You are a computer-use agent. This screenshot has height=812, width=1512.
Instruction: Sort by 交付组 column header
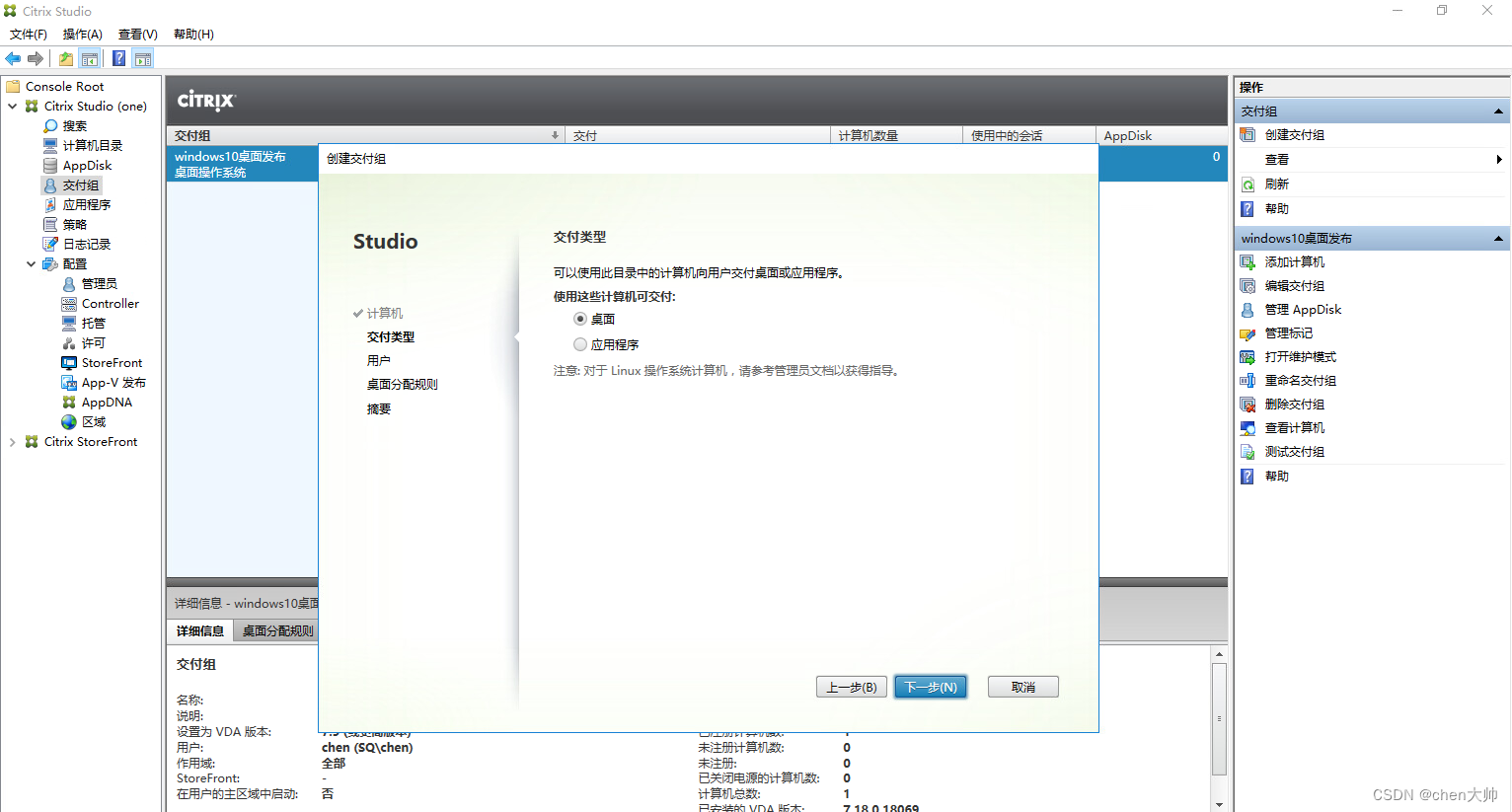(x=366, y=136)
